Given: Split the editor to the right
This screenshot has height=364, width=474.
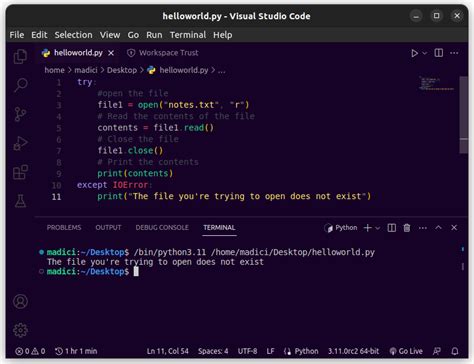Looking at the screenshot, I should [439, 53].
